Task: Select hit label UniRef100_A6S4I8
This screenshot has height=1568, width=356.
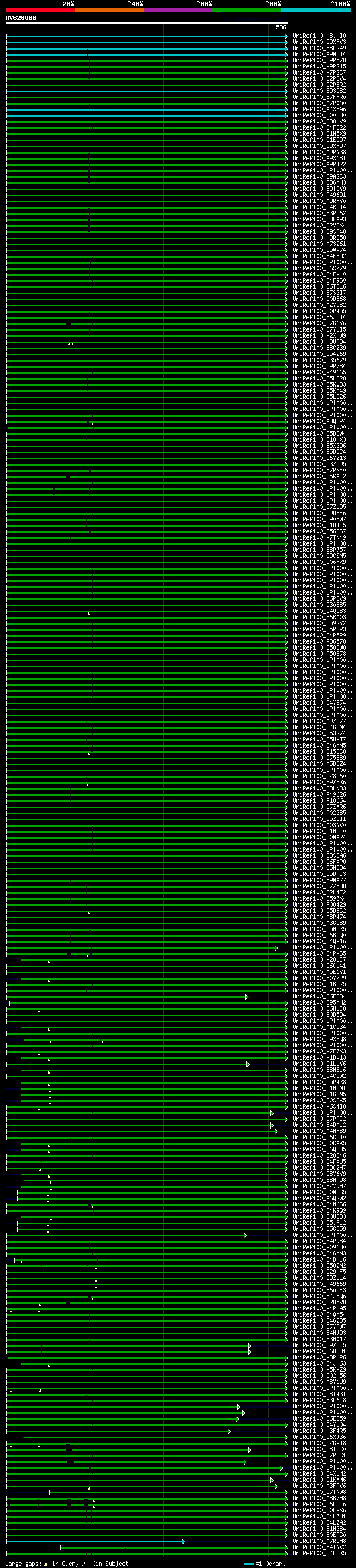Action: (x=319, y=1106)
